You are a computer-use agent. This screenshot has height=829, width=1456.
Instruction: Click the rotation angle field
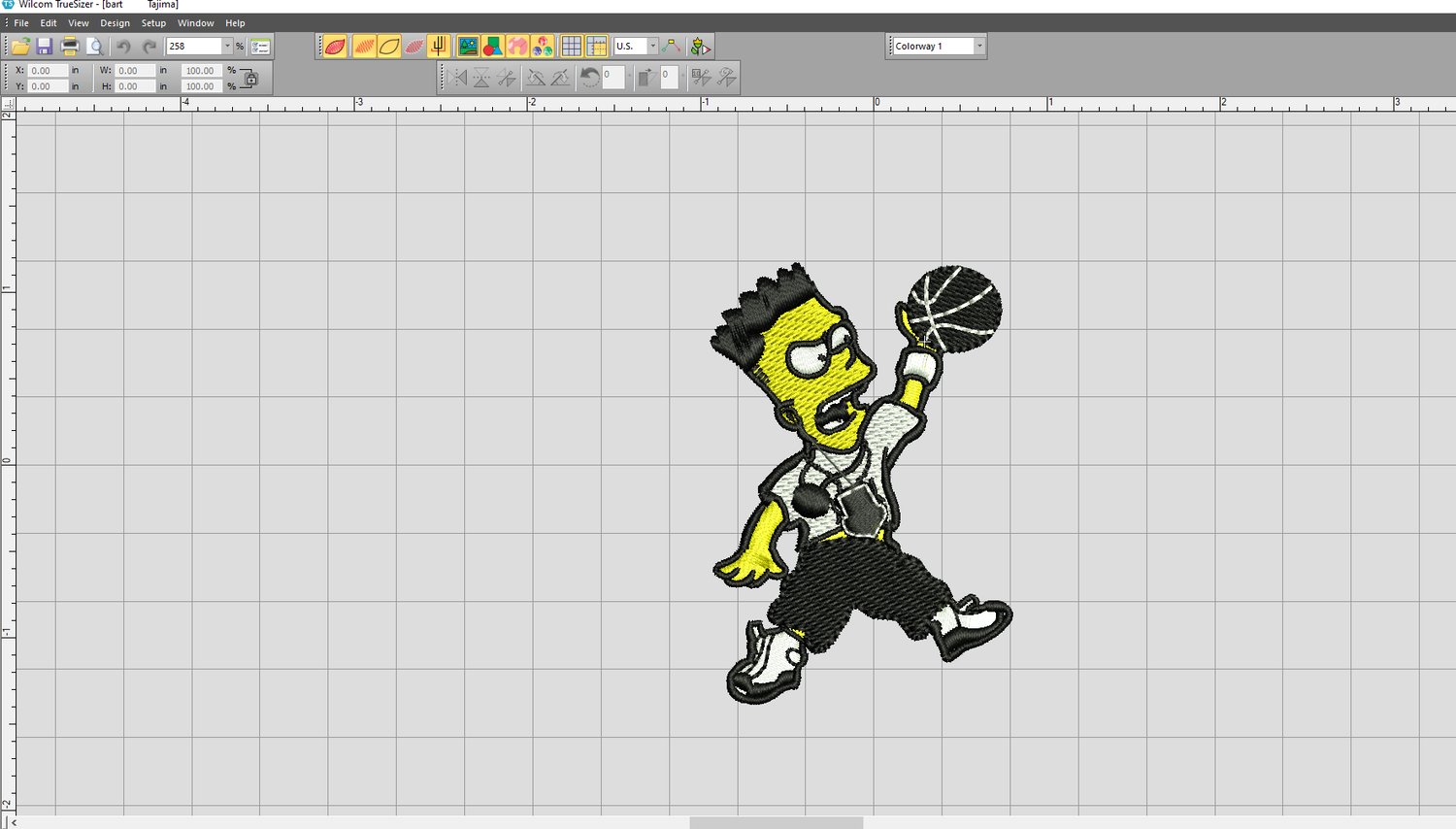pos(612,78)
